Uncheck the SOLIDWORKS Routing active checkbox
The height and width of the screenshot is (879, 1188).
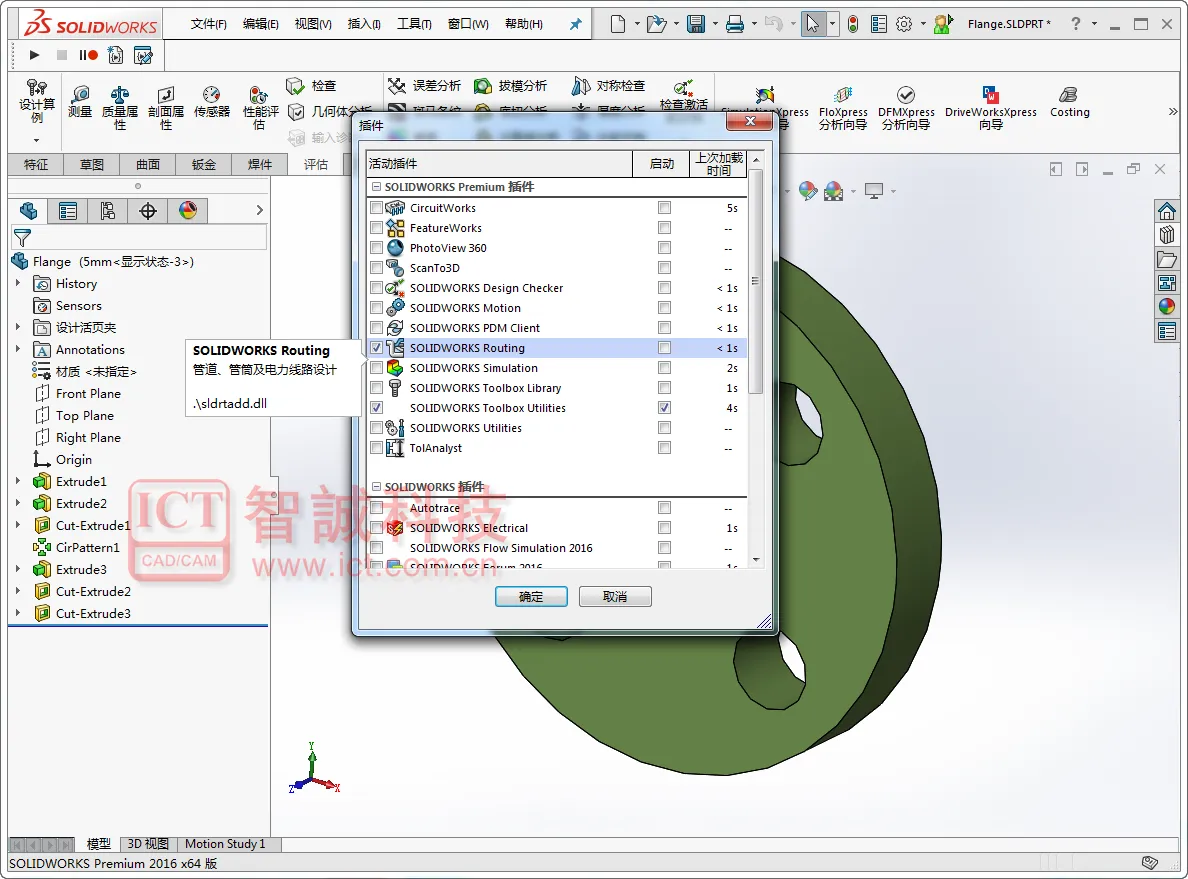377,348
